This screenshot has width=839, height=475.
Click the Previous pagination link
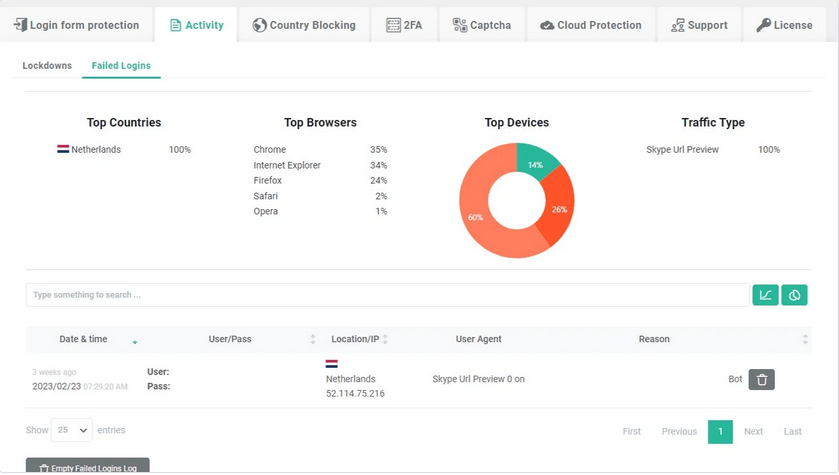(679, 432)
